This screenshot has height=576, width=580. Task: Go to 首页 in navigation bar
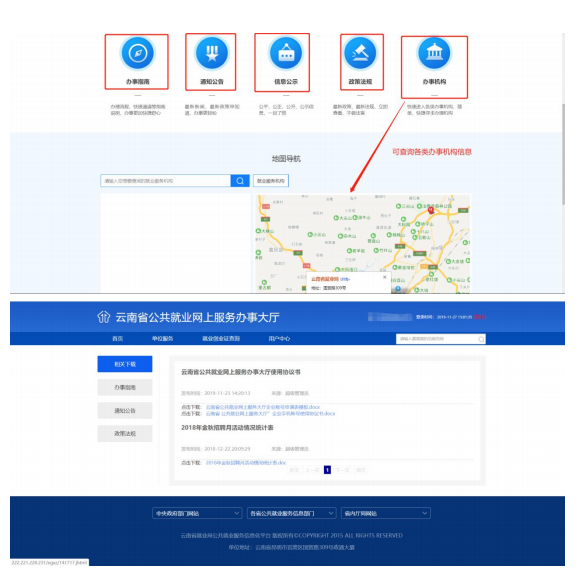(x=118, y=338)
